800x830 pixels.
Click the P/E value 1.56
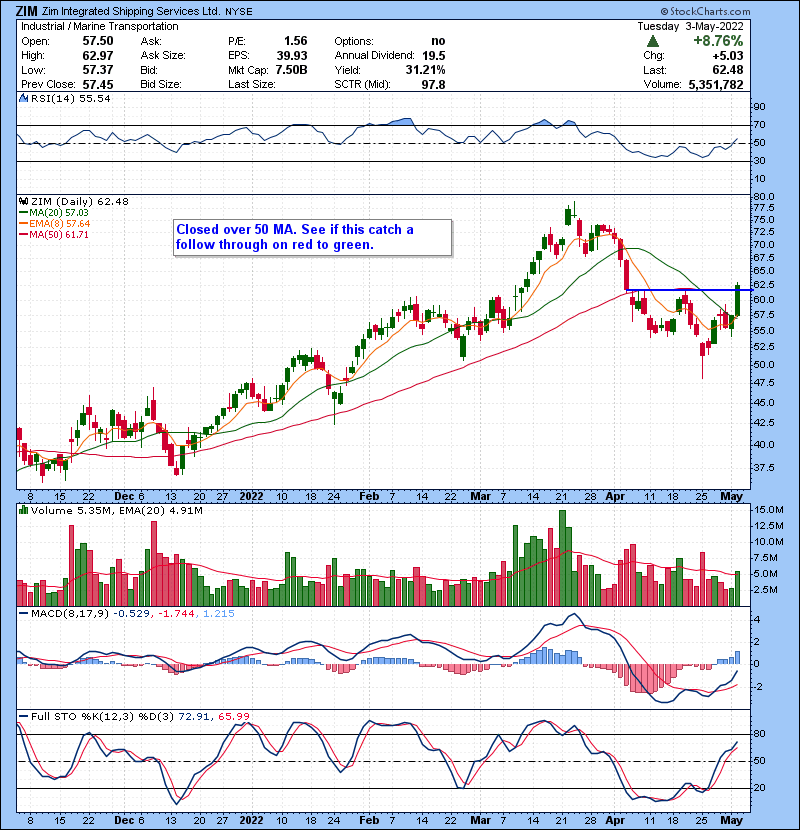click(x=295, y=41)
